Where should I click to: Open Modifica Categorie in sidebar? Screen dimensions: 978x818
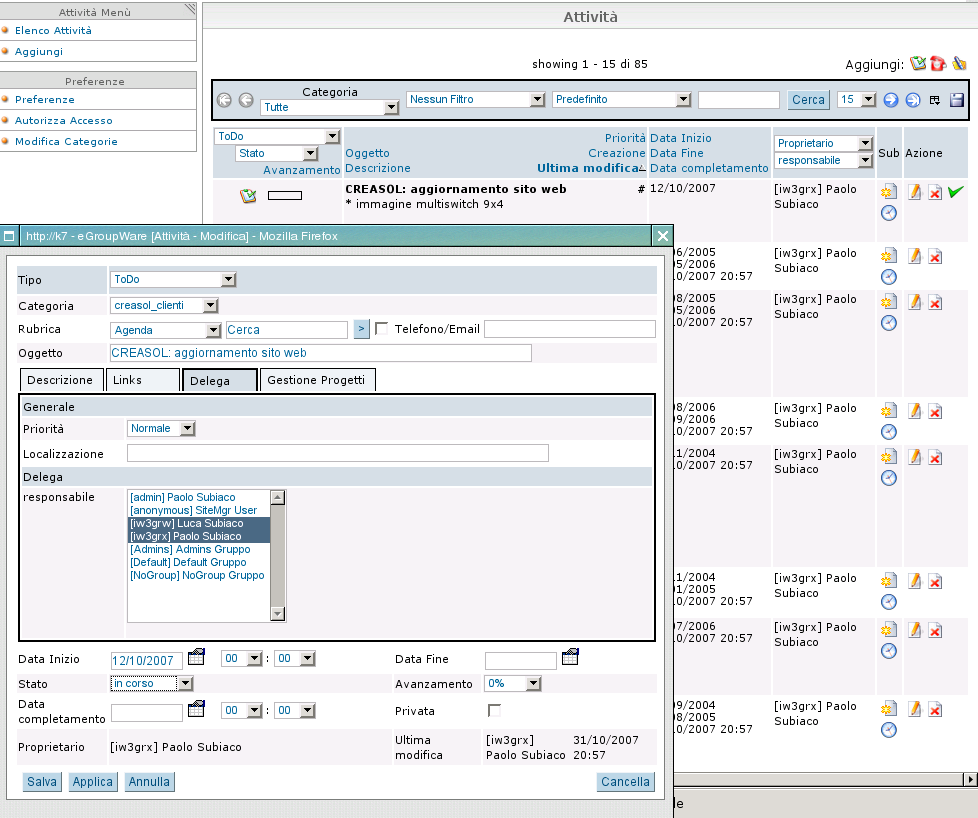coord(66,142)
